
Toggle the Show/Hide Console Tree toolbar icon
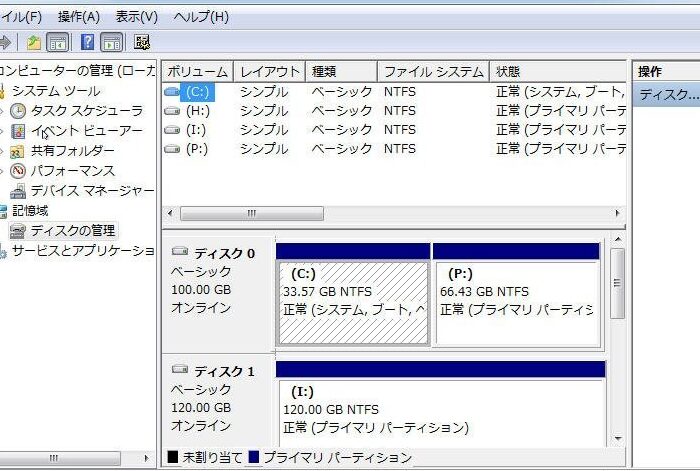[58, 42]
